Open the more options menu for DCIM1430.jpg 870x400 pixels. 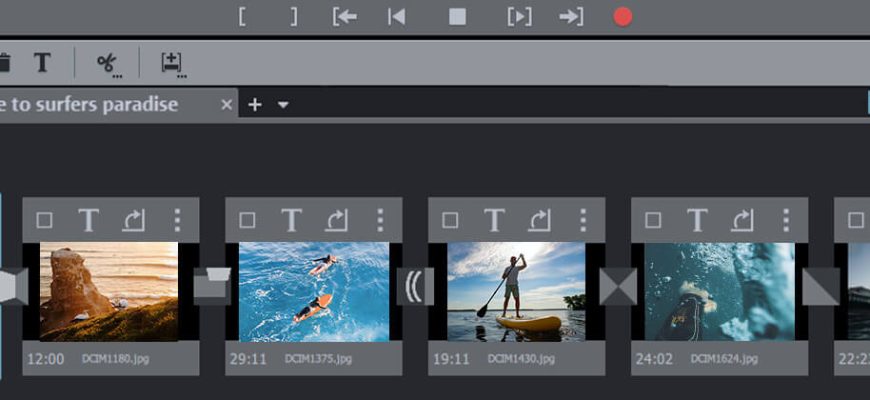tap(583, 220)
